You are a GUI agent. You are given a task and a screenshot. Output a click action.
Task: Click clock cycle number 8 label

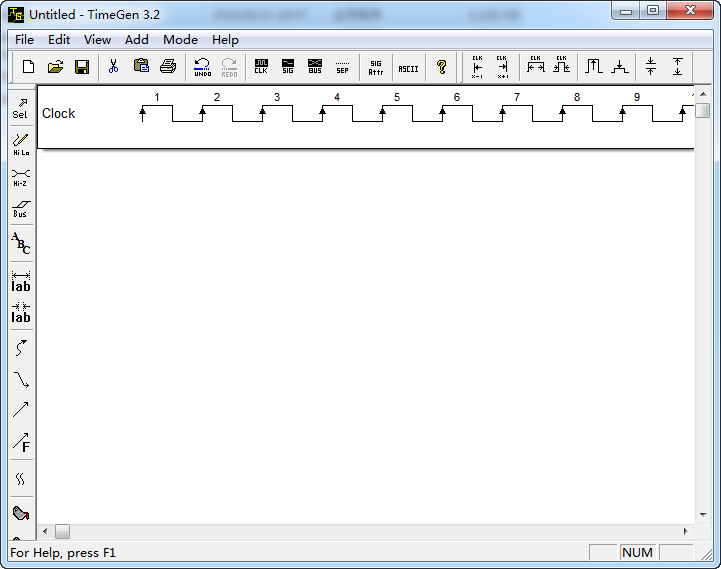577,98
